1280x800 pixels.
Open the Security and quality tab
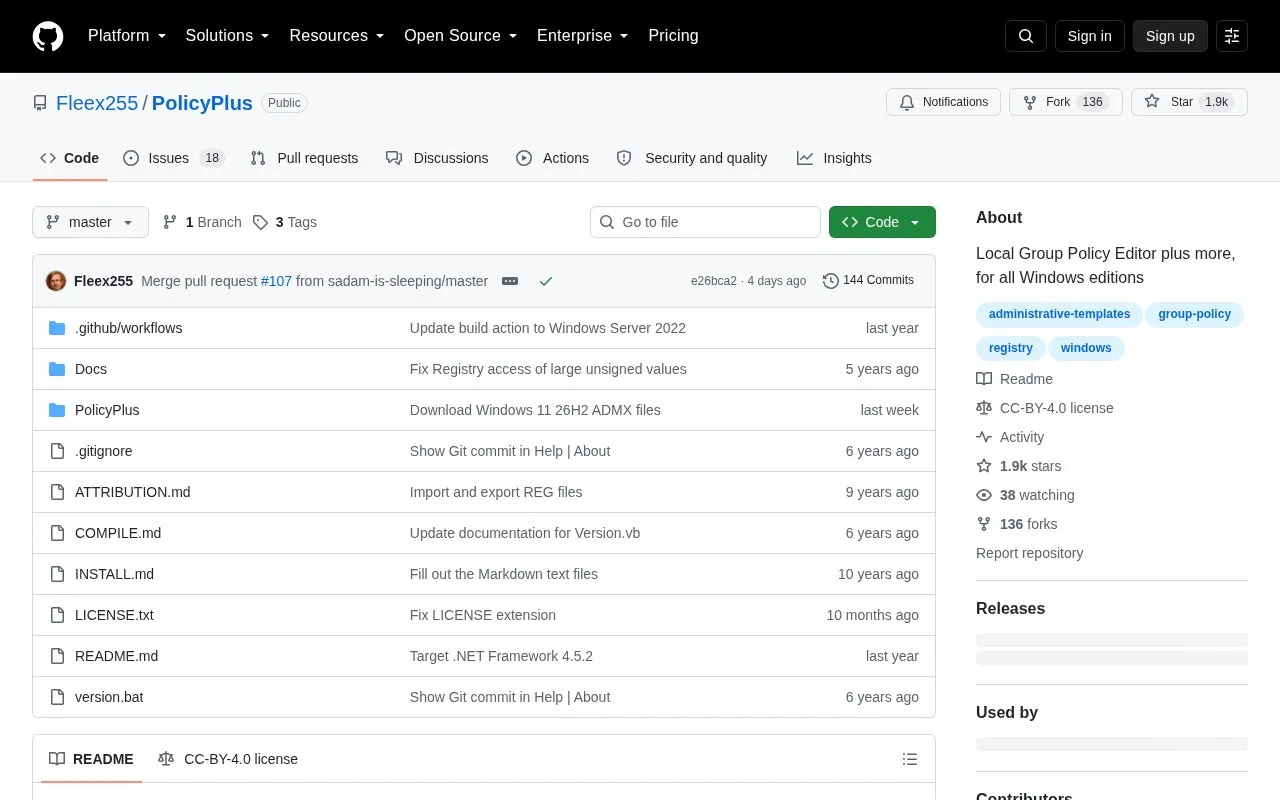(692, 158)
